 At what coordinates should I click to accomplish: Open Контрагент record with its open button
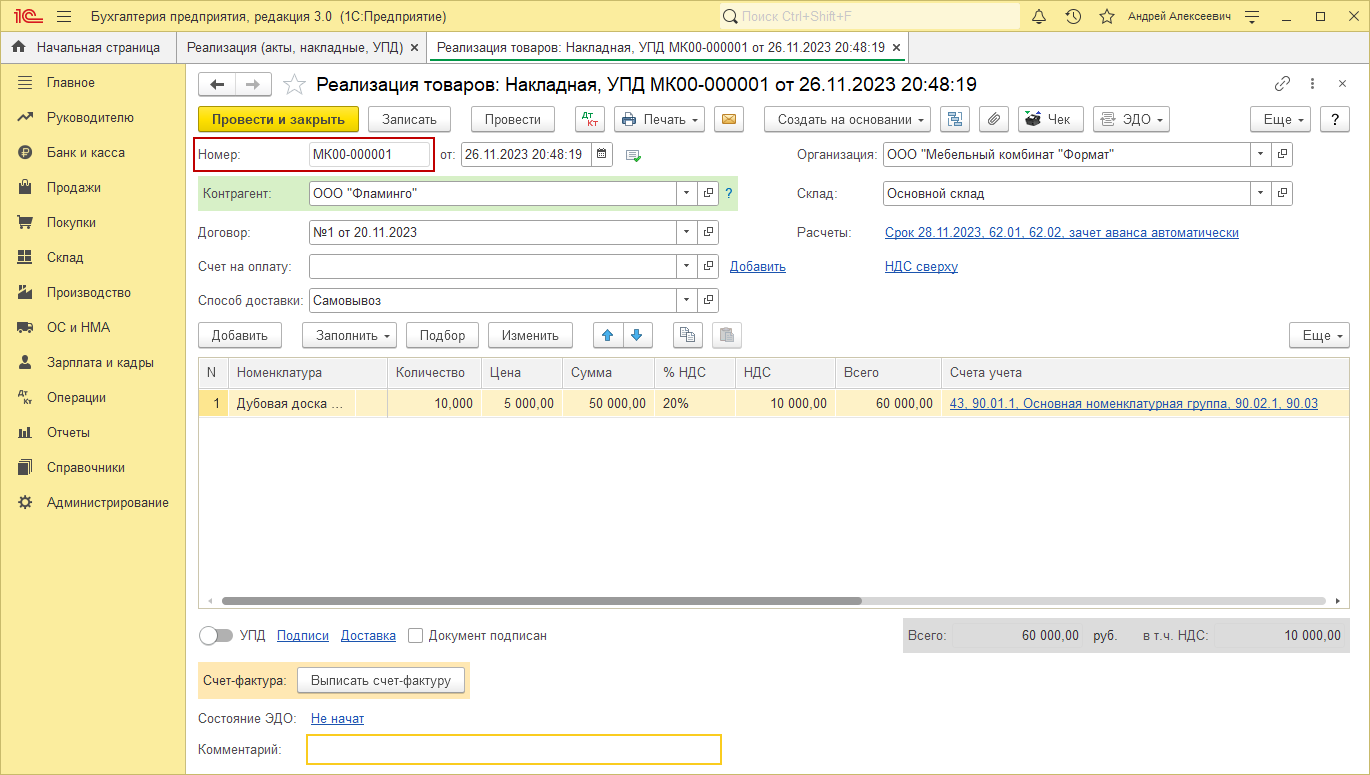click(x=708, y=193)
